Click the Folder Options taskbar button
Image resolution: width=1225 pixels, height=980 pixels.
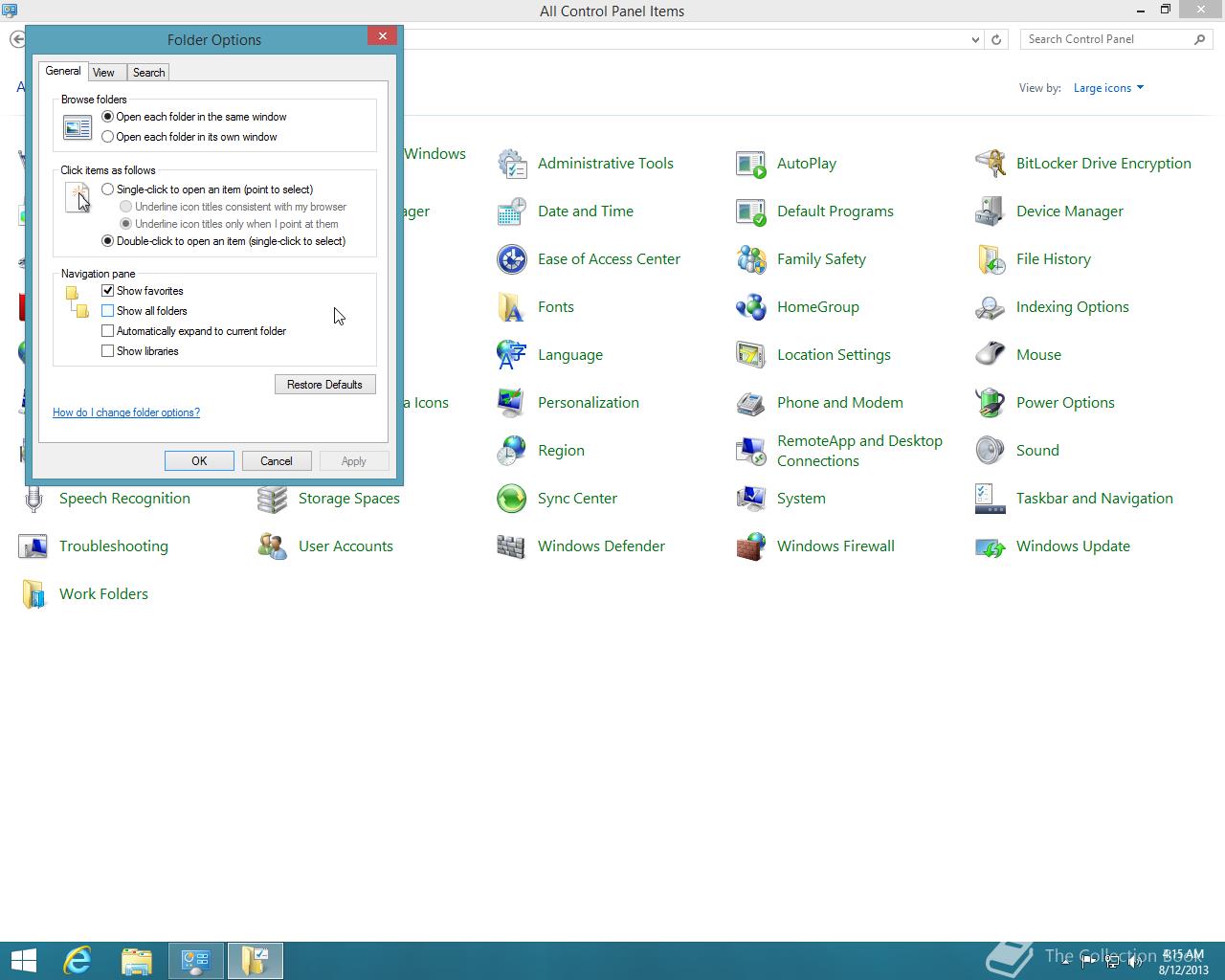[x=255, y=961]
